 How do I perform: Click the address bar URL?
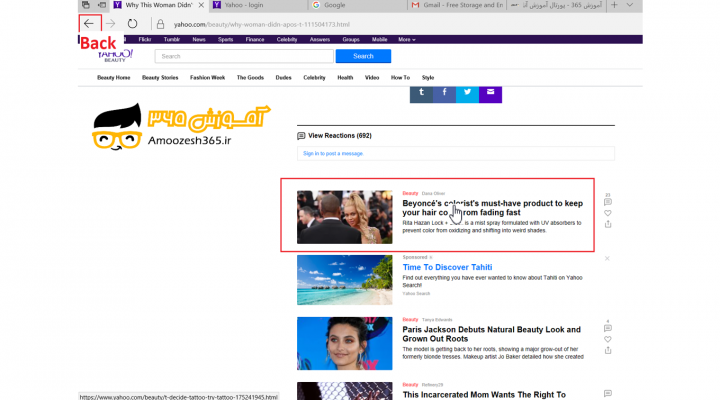pos(262,24)
